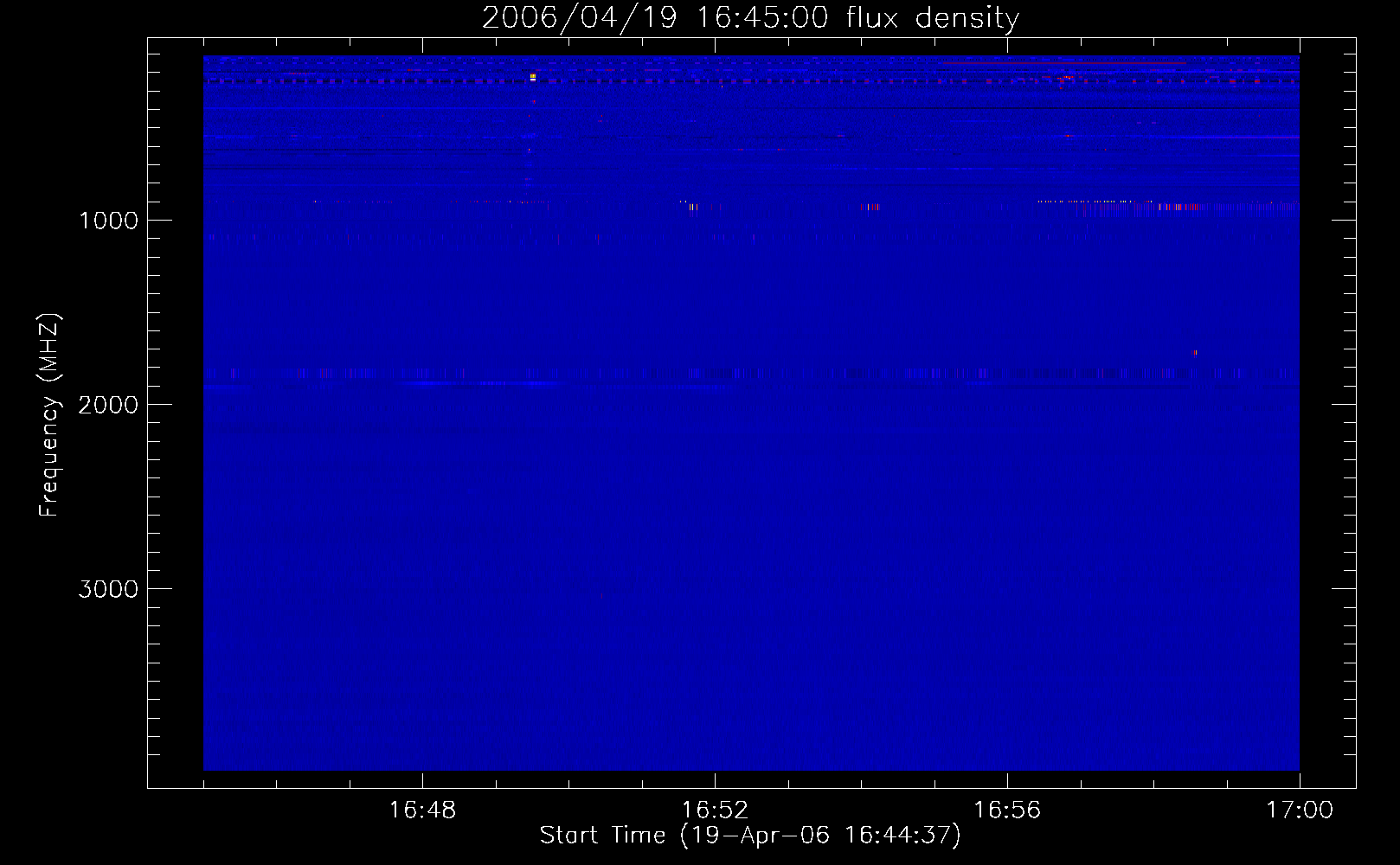
Task: Select the 1000 MHz tick label
Action: click(x=108, y=221)
